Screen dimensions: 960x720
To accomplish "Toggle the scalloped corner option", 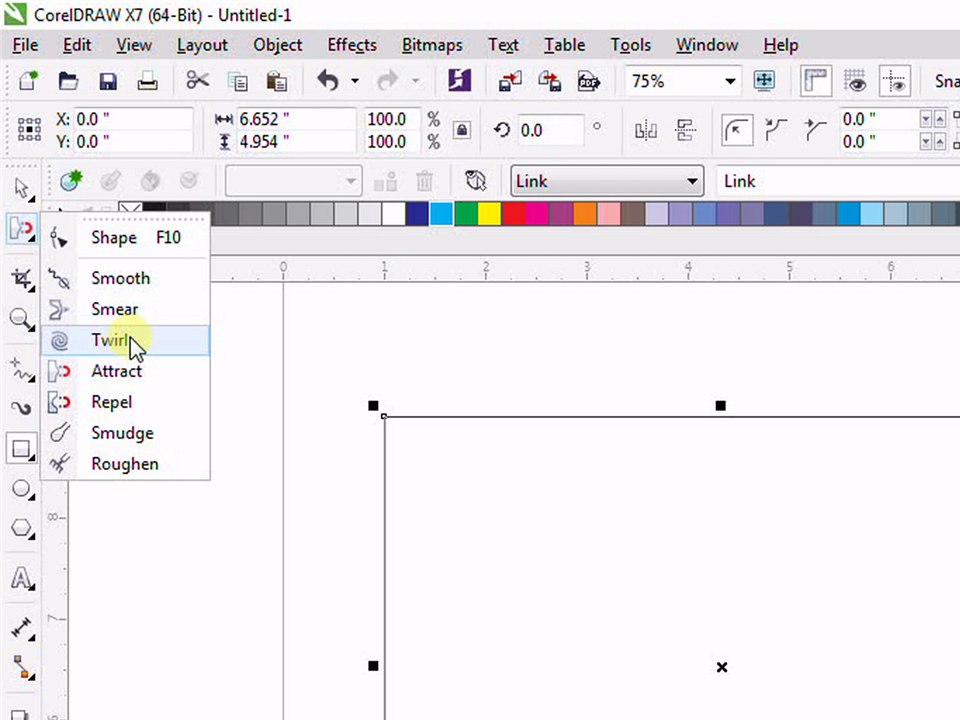I will (x=776, y=130).
